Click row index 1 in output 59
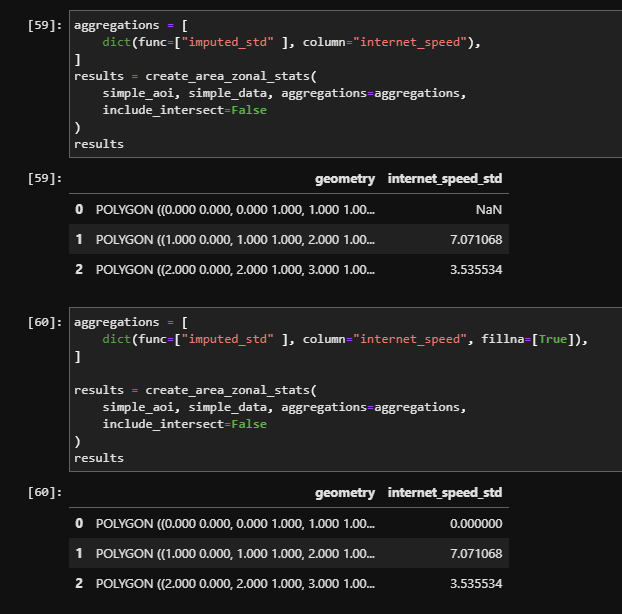The image size is (622, 614). [x=79, y=240]
